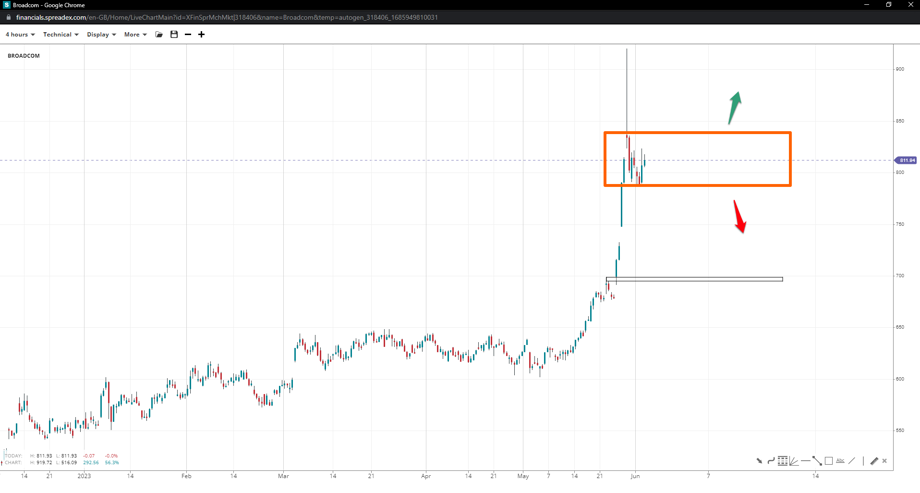The height and width of the screenshot is (493, 920).
Task: Select the fan lines drawing tool
Action: click(794, 461)
